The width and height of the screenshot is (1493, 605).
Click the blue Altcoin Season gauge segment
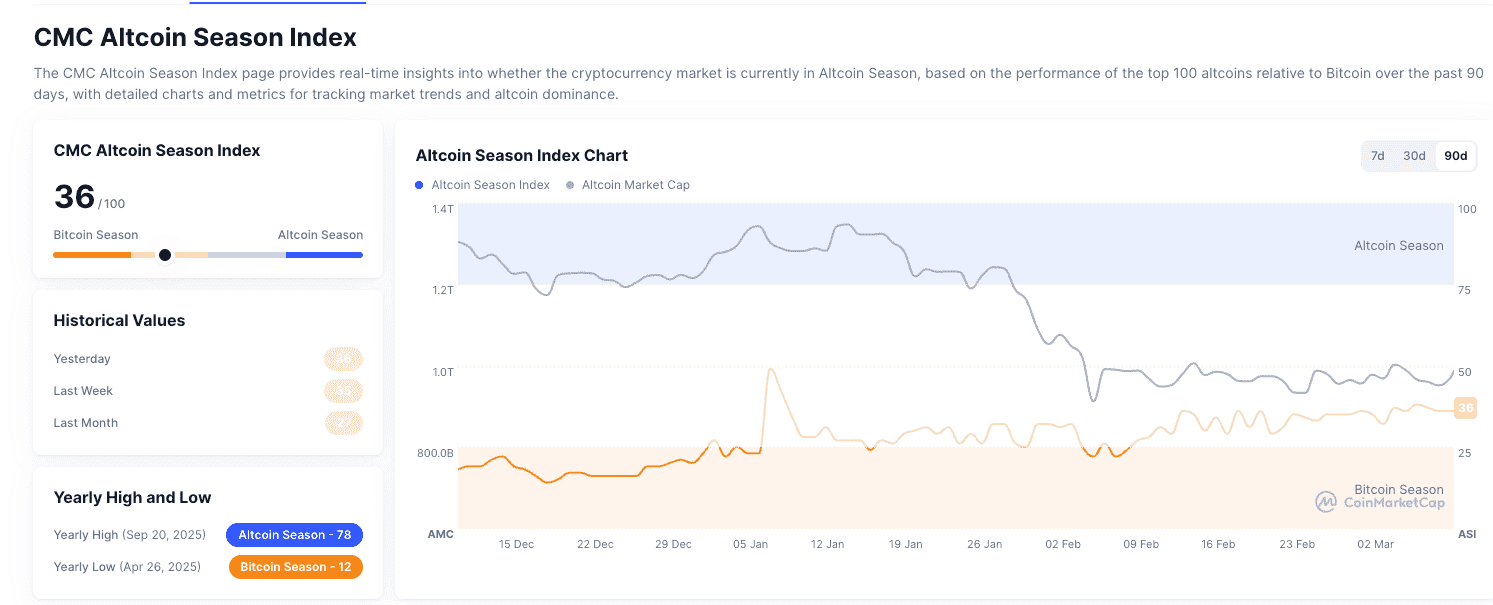point(324,255)
